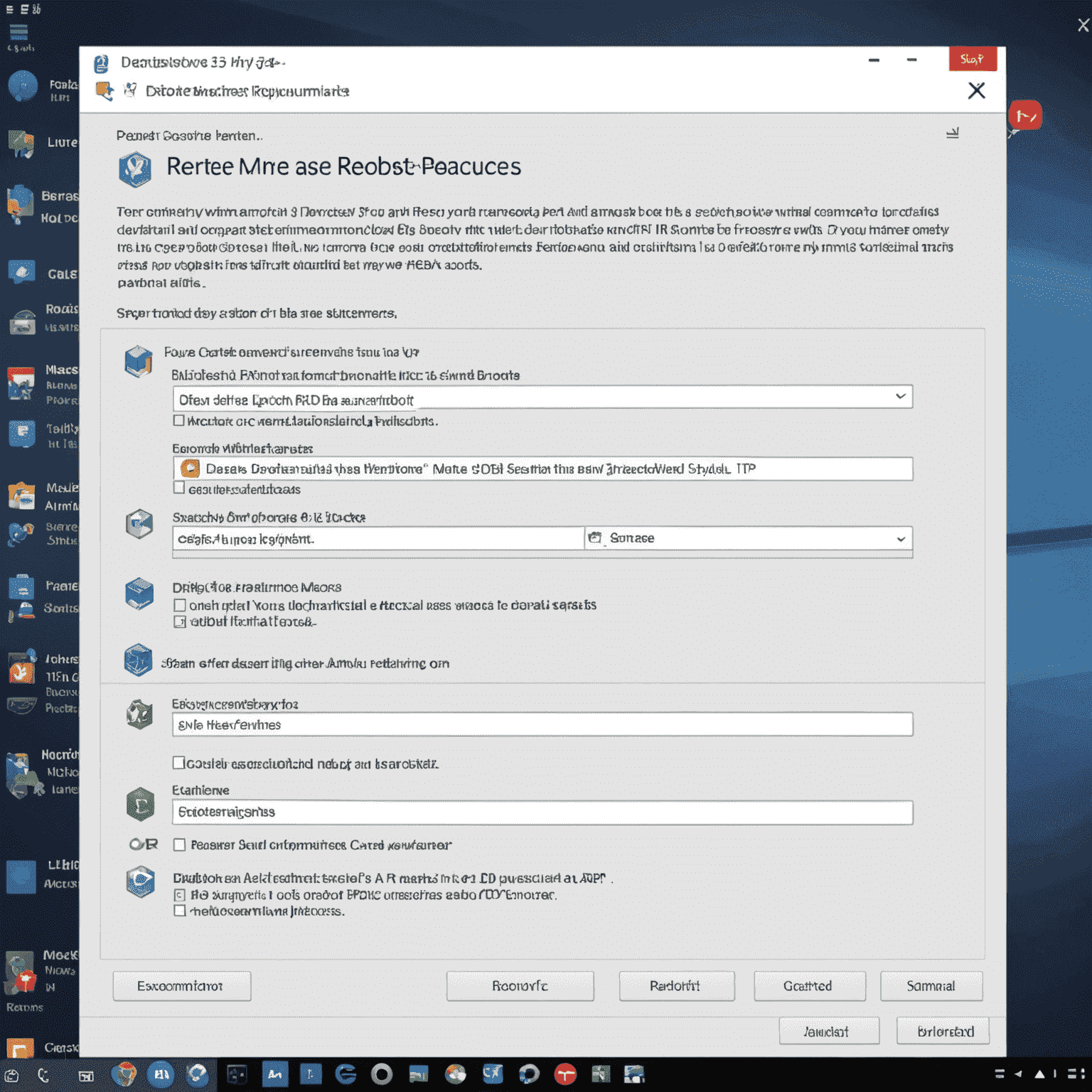The width and height of the screenshot is (1092, 1092).
Task: Open the 'Ofevi deltee' dropdown
Action: click(x=542, y=397)
